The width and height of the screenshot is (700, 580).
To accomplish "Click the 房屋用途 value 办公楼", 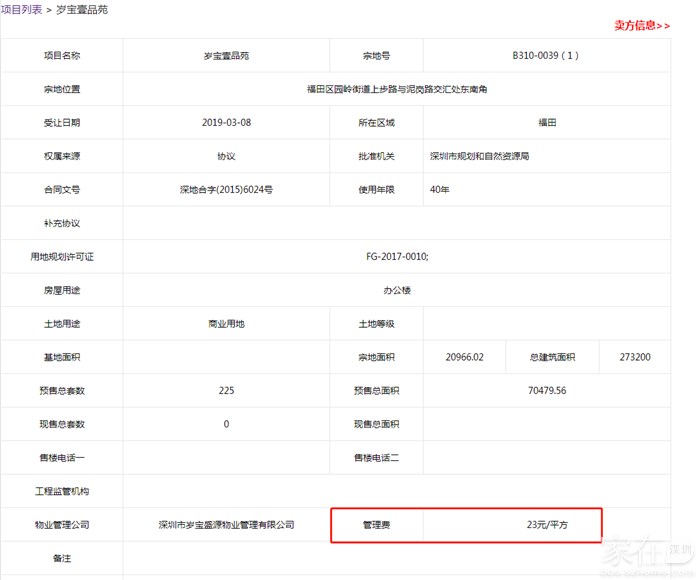I will click(396, 290).
